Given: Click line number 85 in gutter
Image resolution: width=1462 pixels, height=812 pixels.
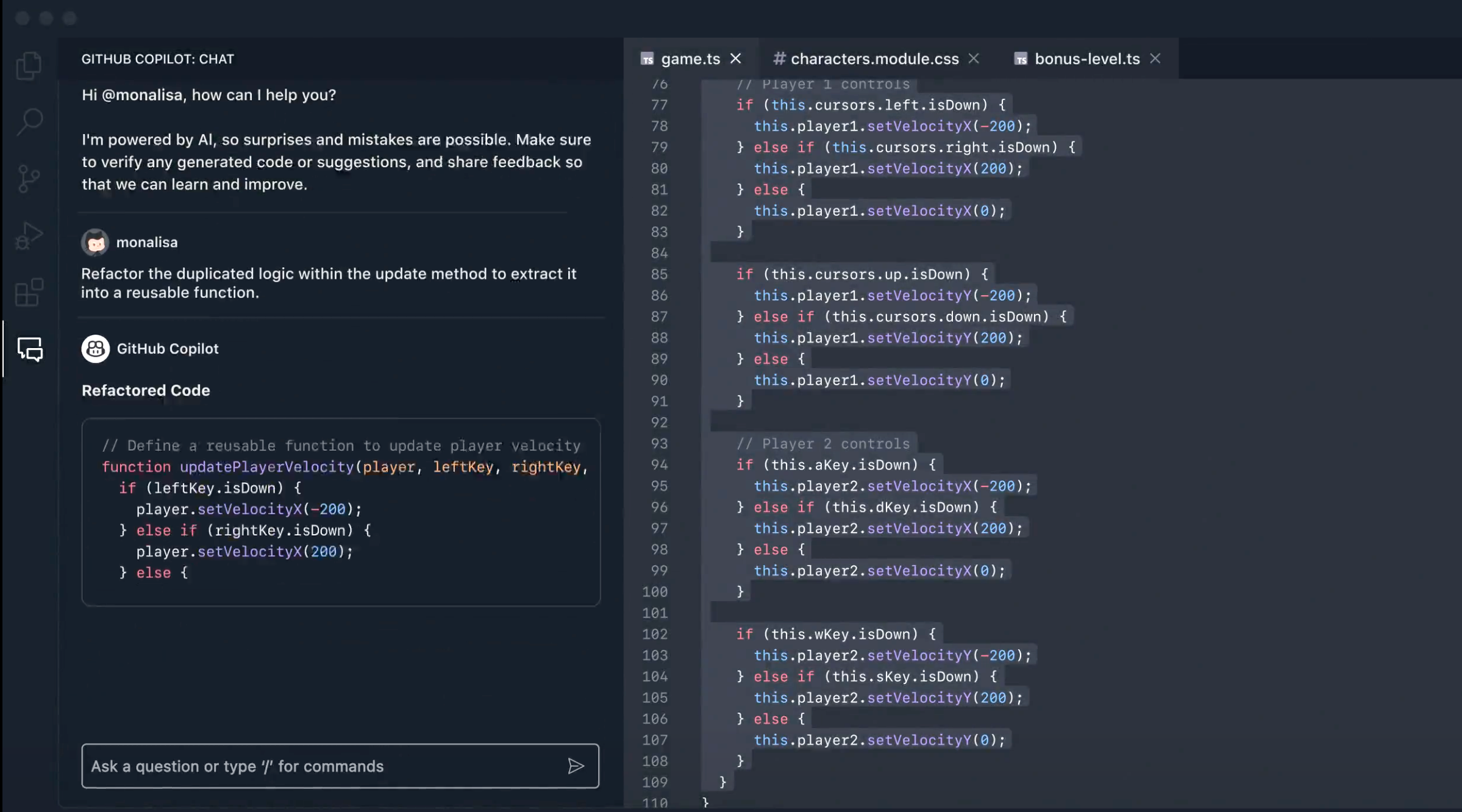Looking at the screenshot, I should pos(658,274).
